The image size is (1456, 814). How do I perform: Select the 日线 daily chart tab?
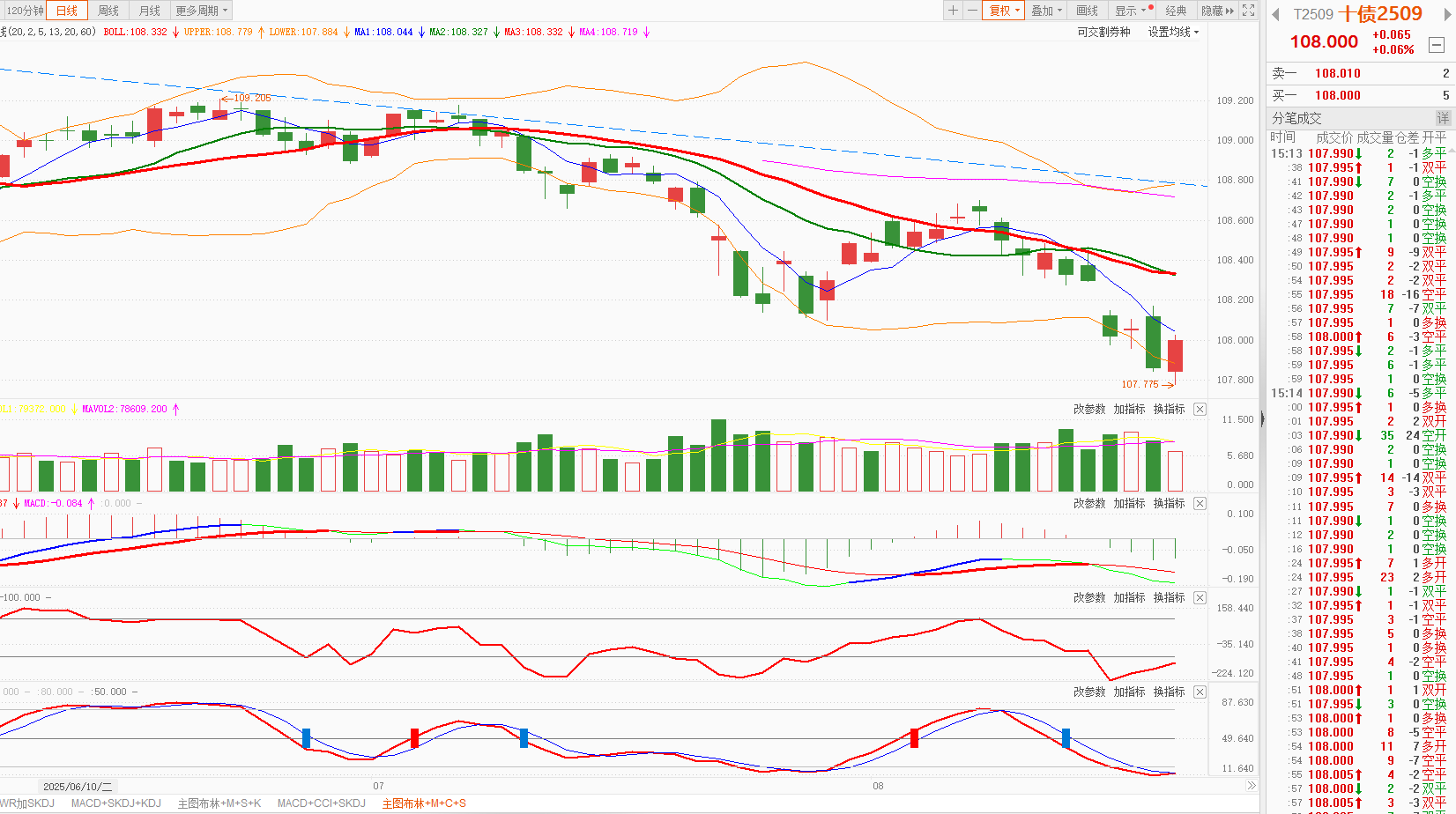[67, 11]
